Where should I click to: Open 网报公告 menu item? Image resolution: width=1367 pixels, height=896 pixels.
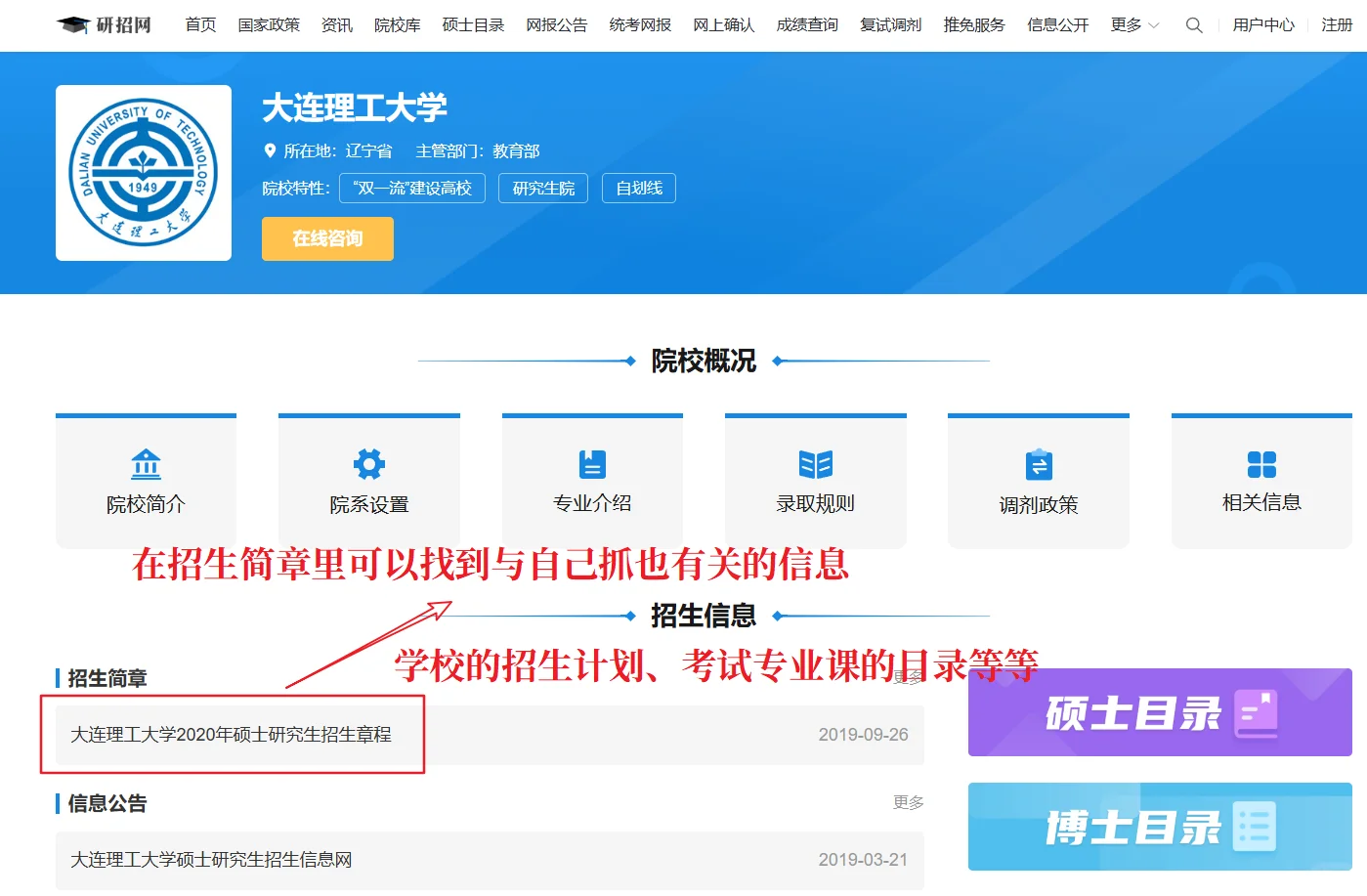pyautogui.click(x=556, y=25)
